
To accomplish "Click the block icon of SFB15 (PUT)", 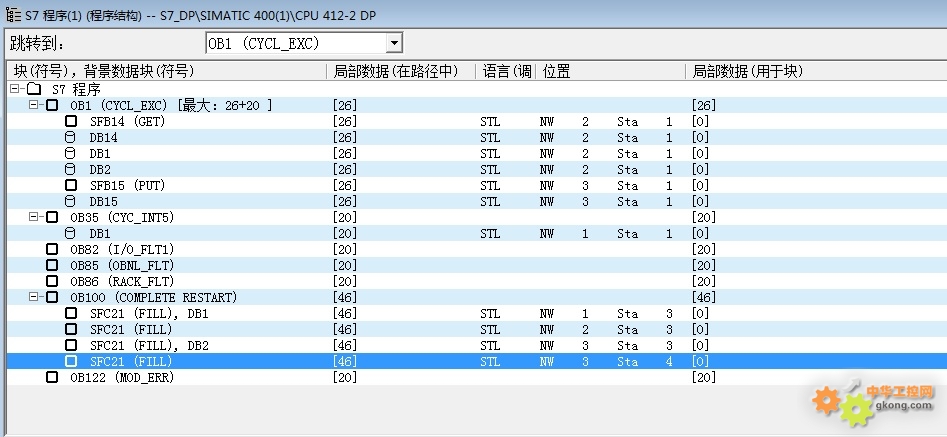I will (71, 185).
